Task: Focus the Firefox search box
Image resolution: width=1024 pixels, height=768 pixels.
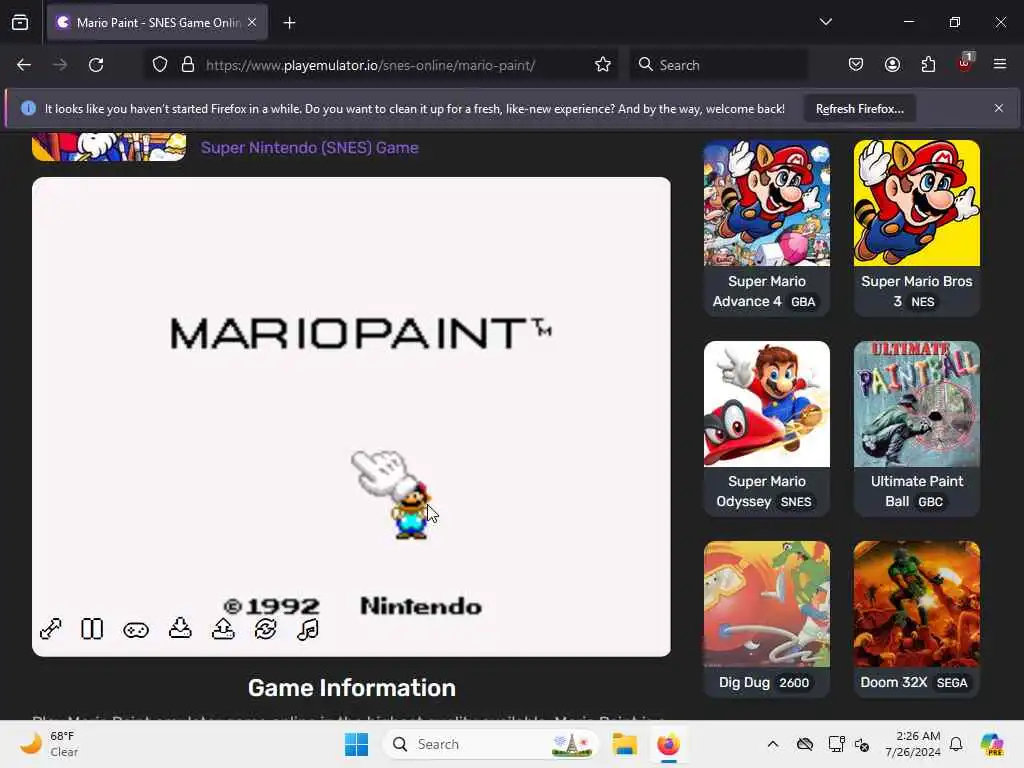Action: 718,65
